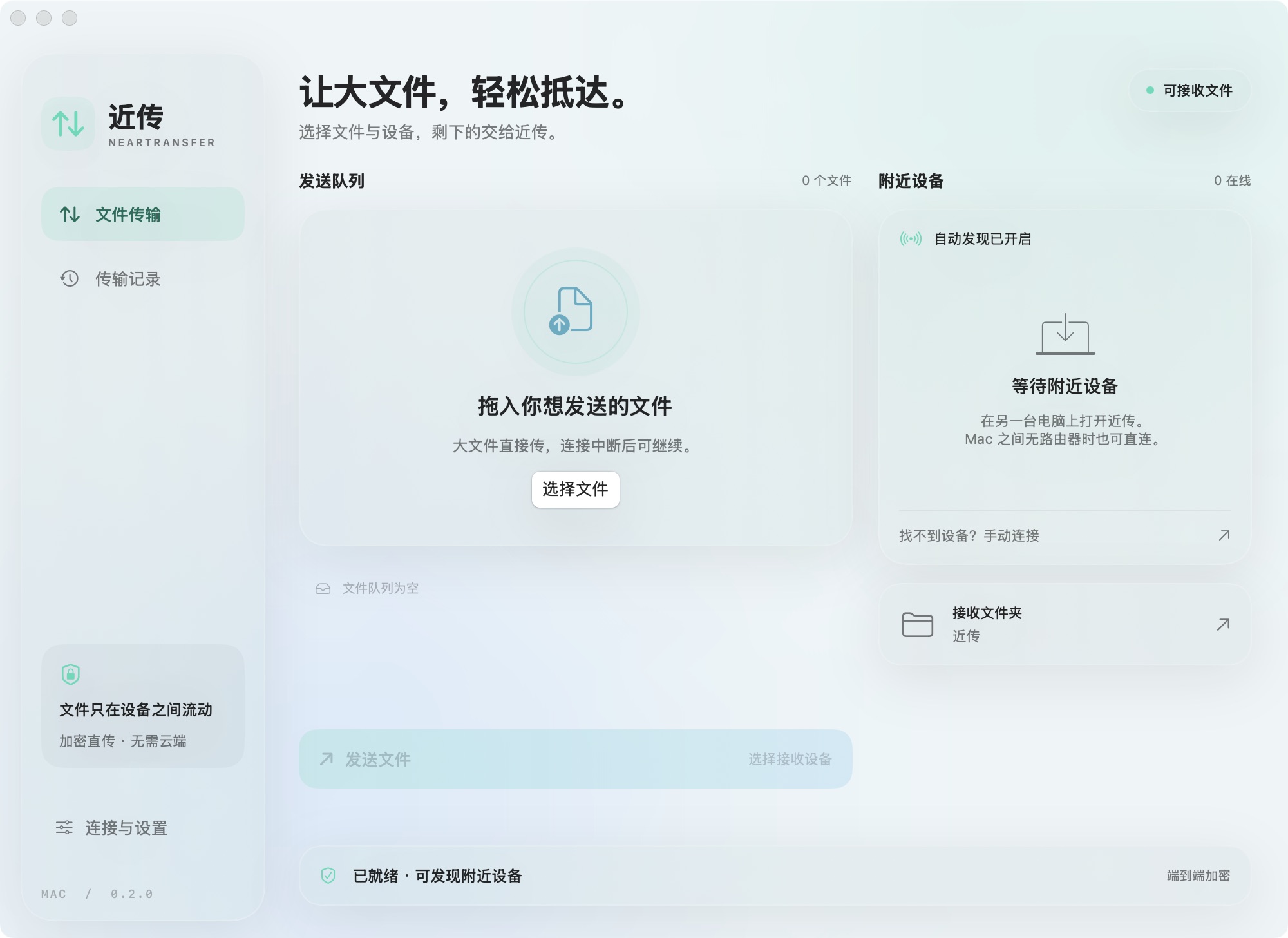Open 连接与设置 in the sidebar
The width and height of the screenshot is (1288, 938).
tap(143, 827)
